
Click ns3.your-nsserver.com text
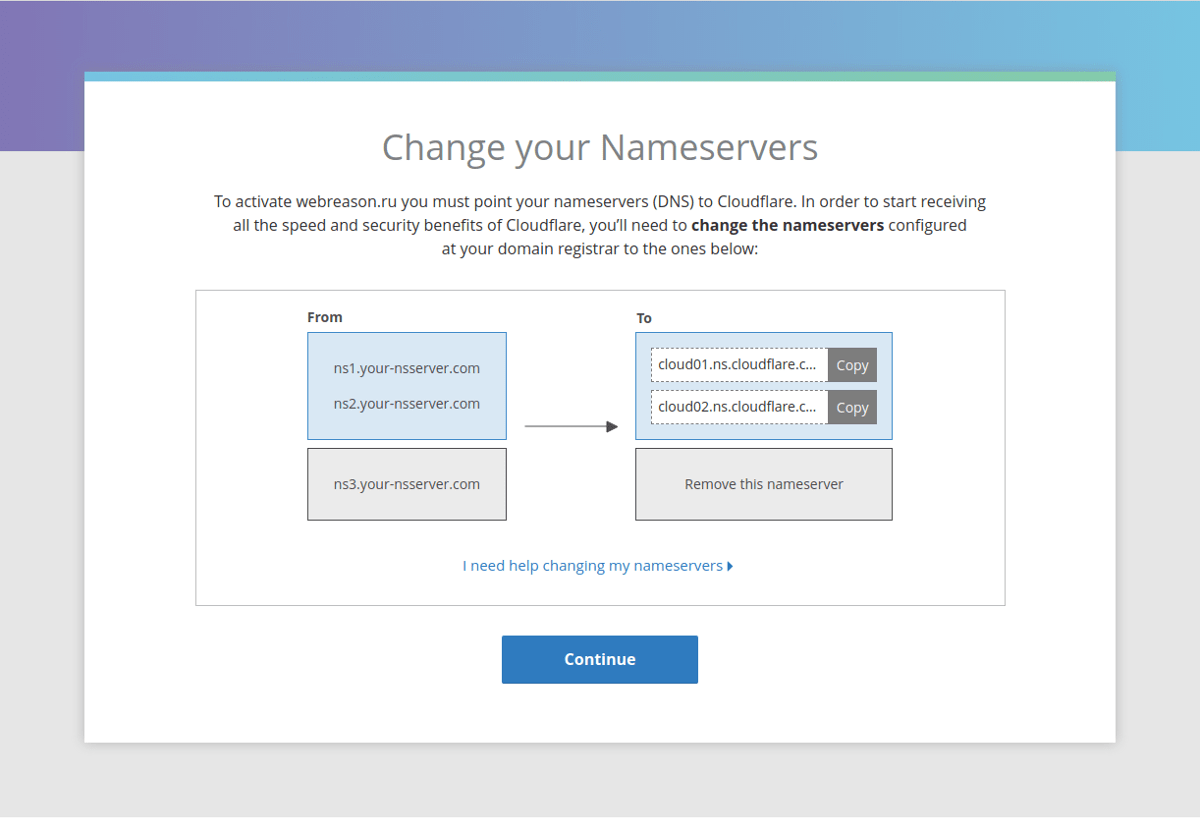click(x=407, y=484)
